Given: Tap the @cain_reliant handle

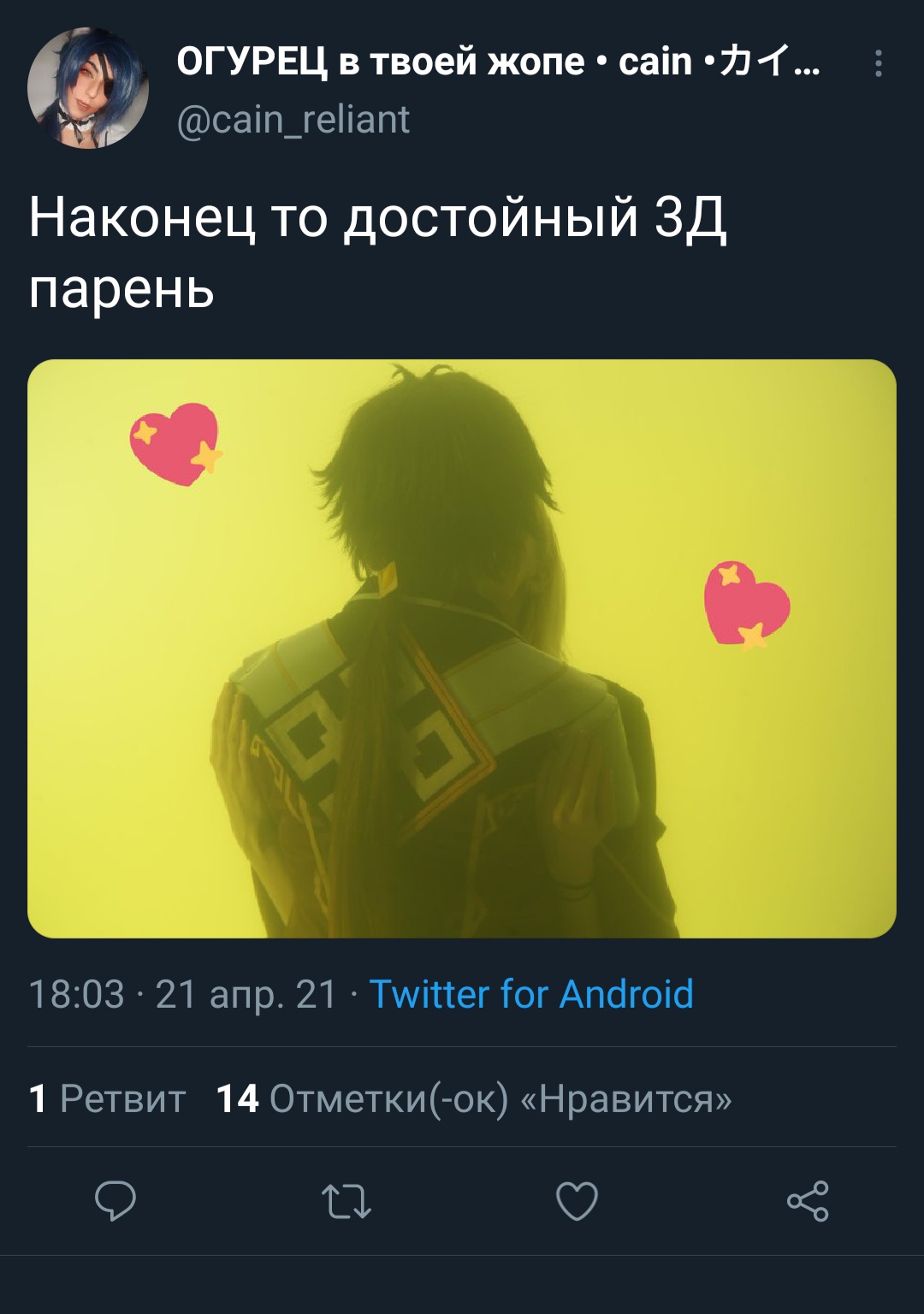Looking at the screenshot, I should (293, 120).
